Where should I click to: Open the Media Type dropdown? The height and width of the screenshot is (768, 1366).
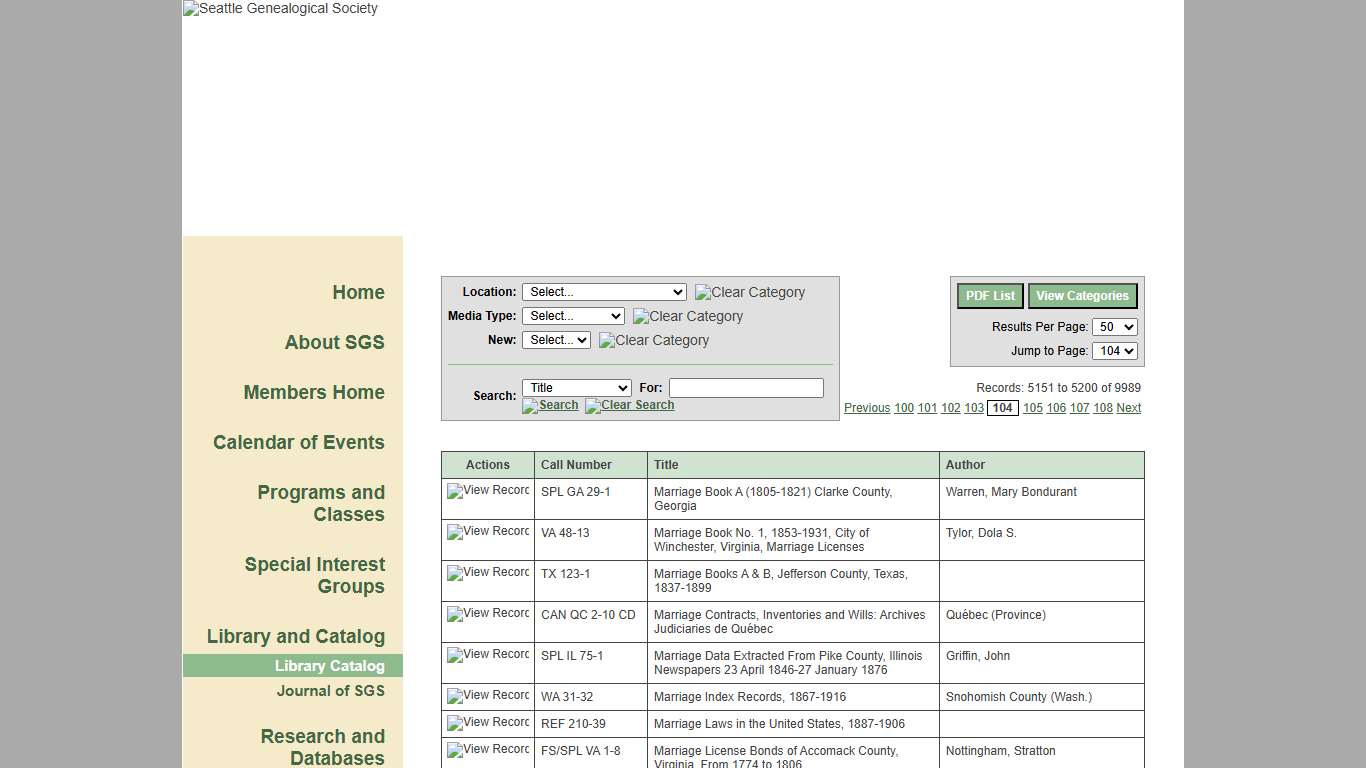[573, 316]
